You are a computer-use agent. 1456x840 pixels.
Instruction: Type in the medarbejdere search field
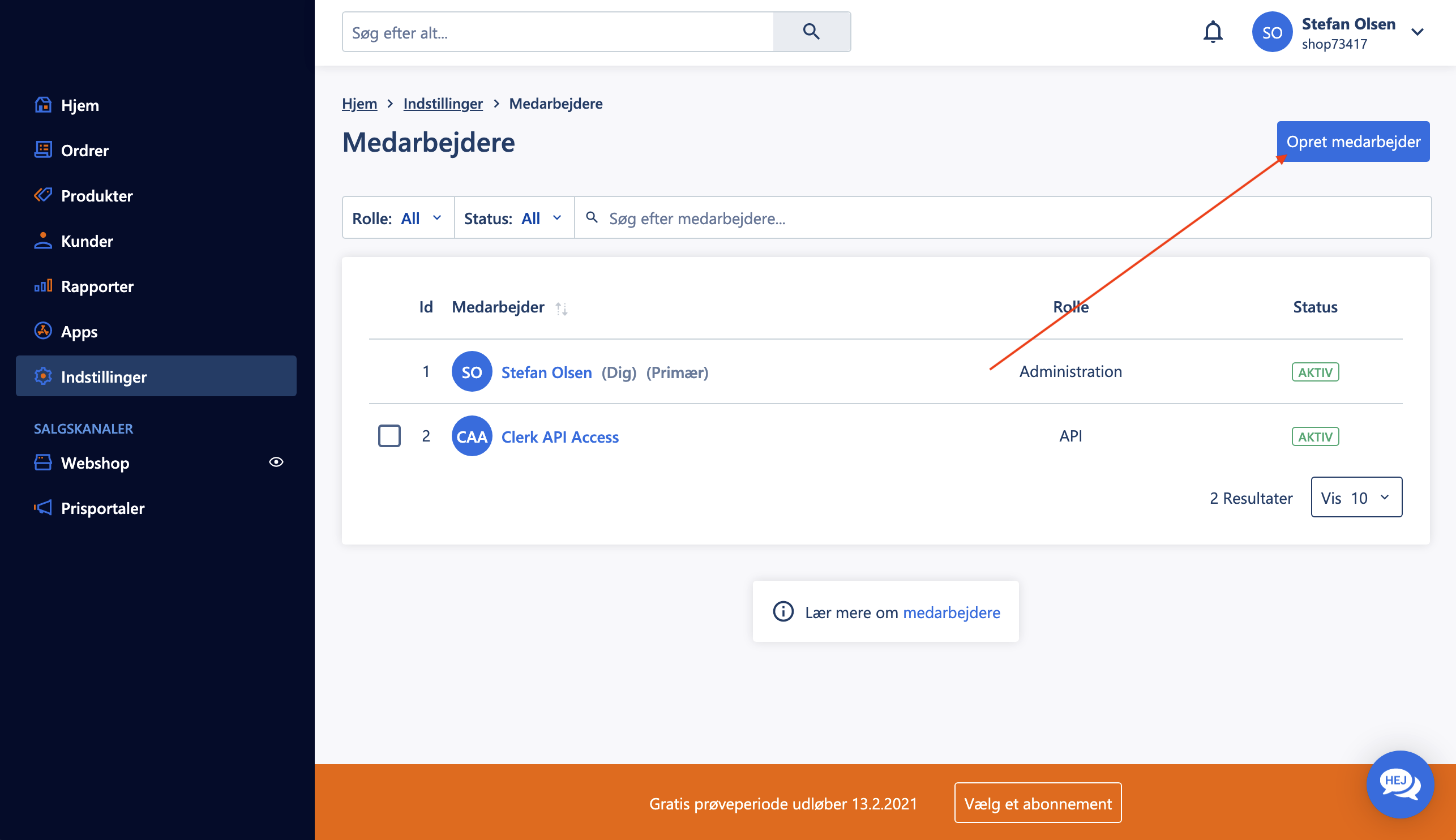[808, 218]
